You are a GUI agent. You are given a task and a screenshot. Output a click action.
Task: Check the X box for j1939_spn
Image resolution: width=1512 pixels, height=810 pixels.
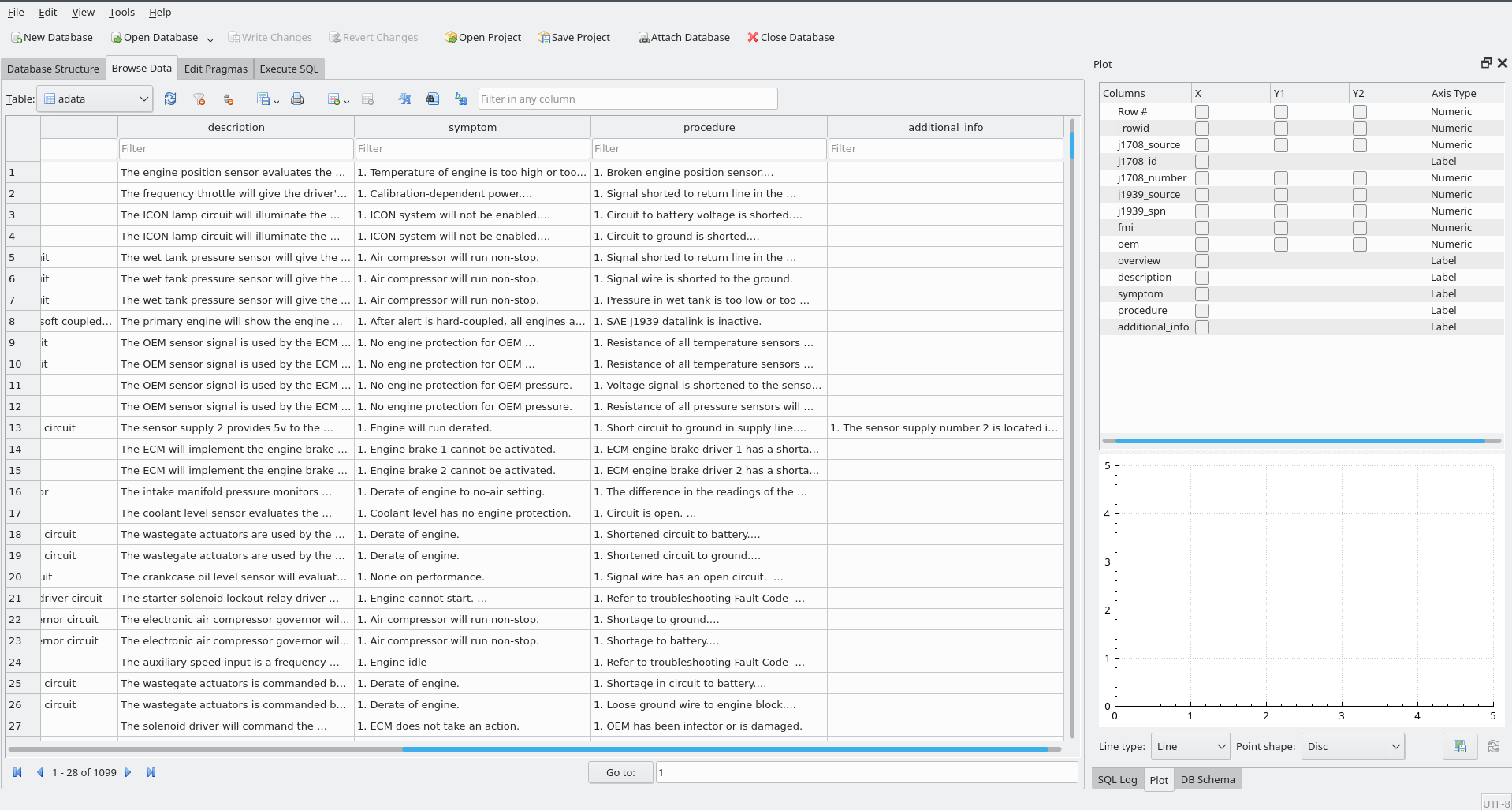coord(1202,211)
